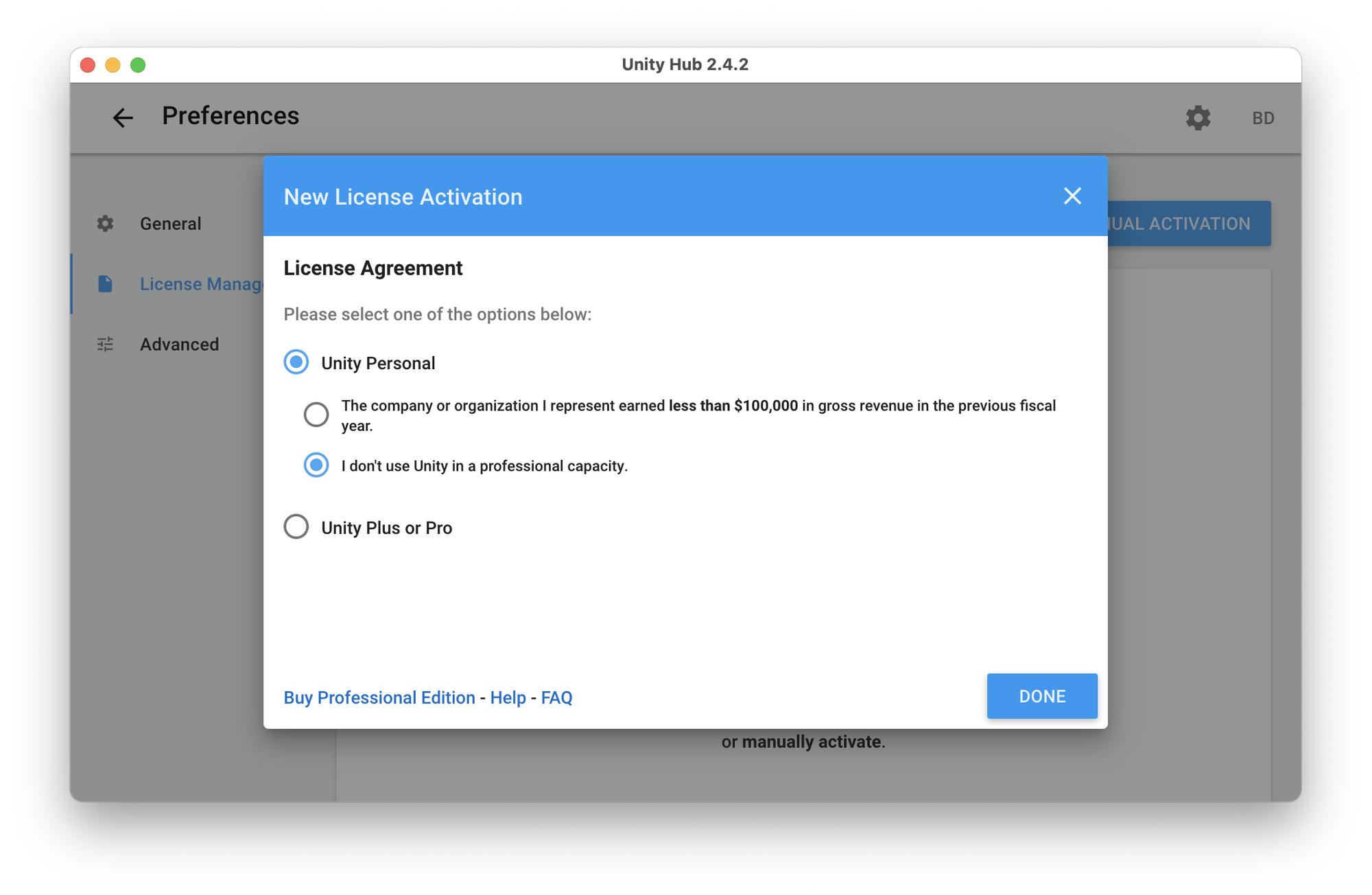Open the FAQ link
This screenshot has height=895, width=1372.
[556, 697]
